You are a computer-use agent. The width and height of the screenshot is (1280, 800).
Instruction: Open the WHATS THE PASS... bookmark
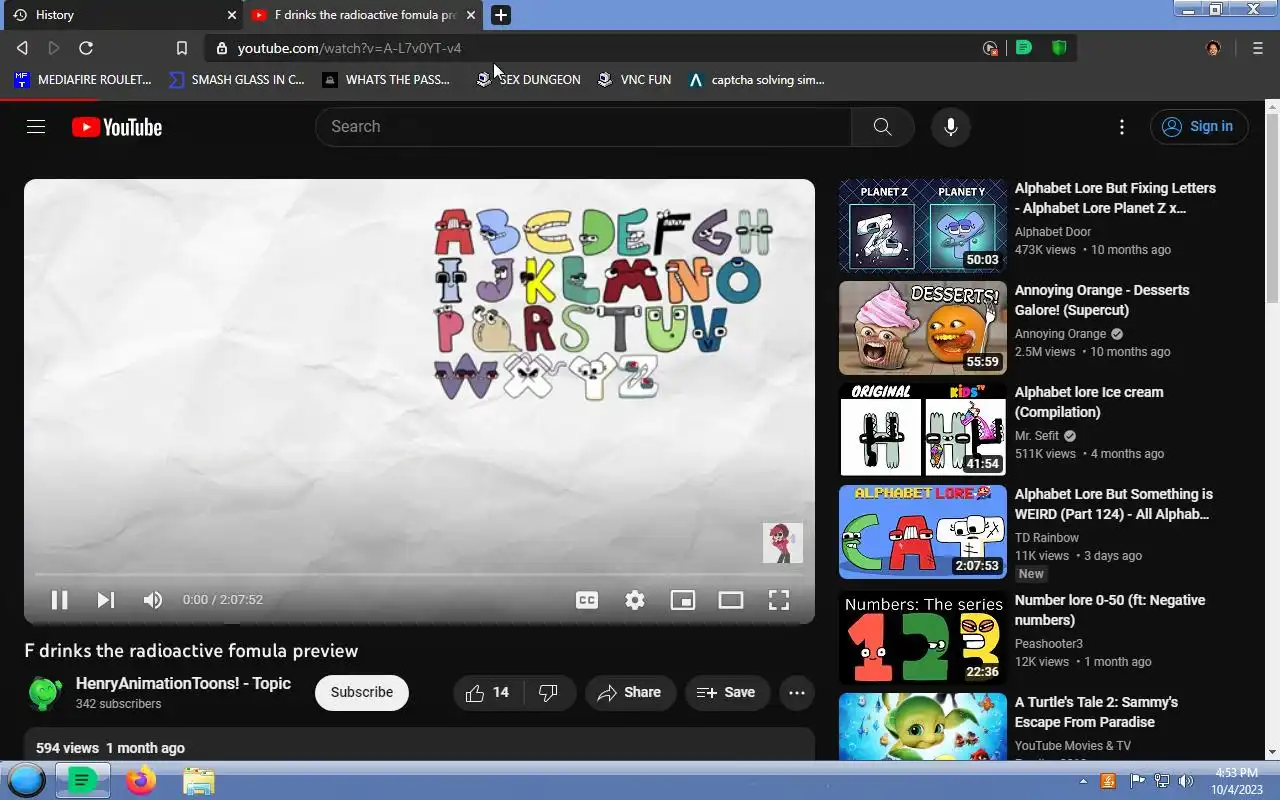(386, 80)
